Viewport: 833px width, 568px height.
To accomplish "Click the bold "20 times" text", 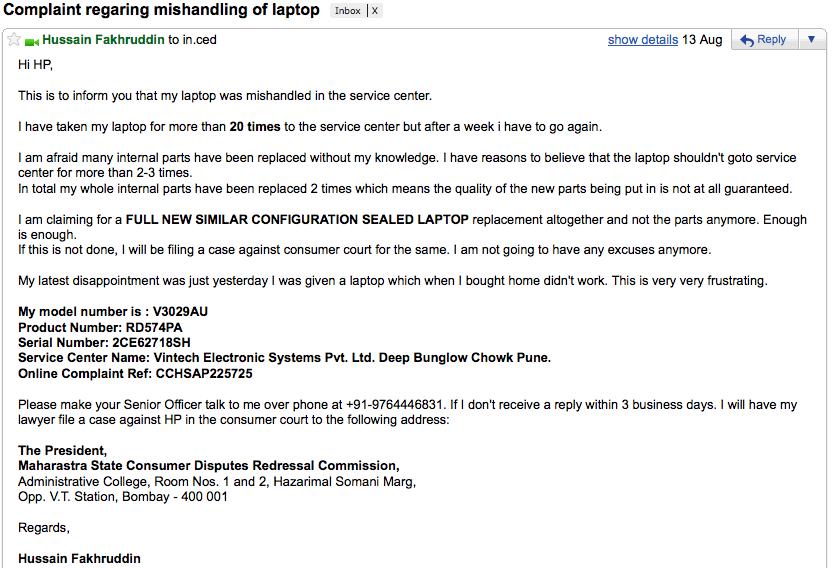I will click(255, 127).
